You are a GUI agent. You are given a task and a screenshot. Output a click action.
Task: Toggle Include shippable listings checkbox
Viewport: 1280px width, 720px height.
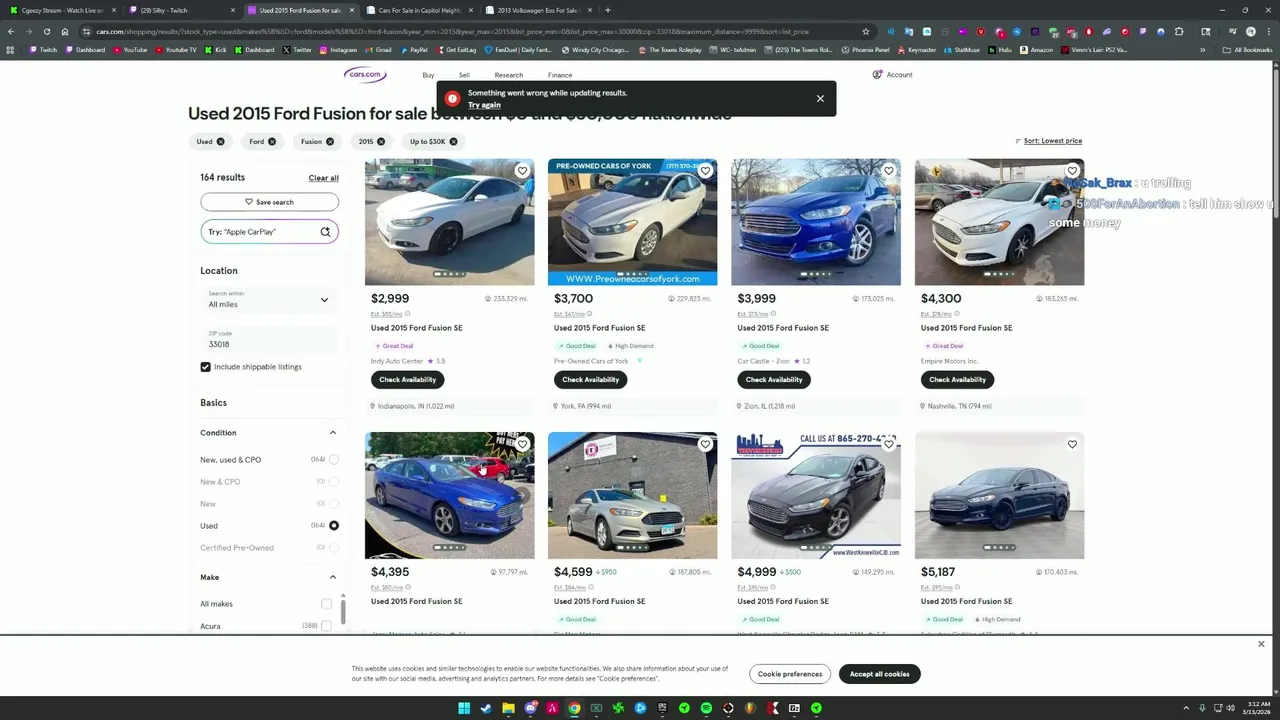(x=205, y=367)
